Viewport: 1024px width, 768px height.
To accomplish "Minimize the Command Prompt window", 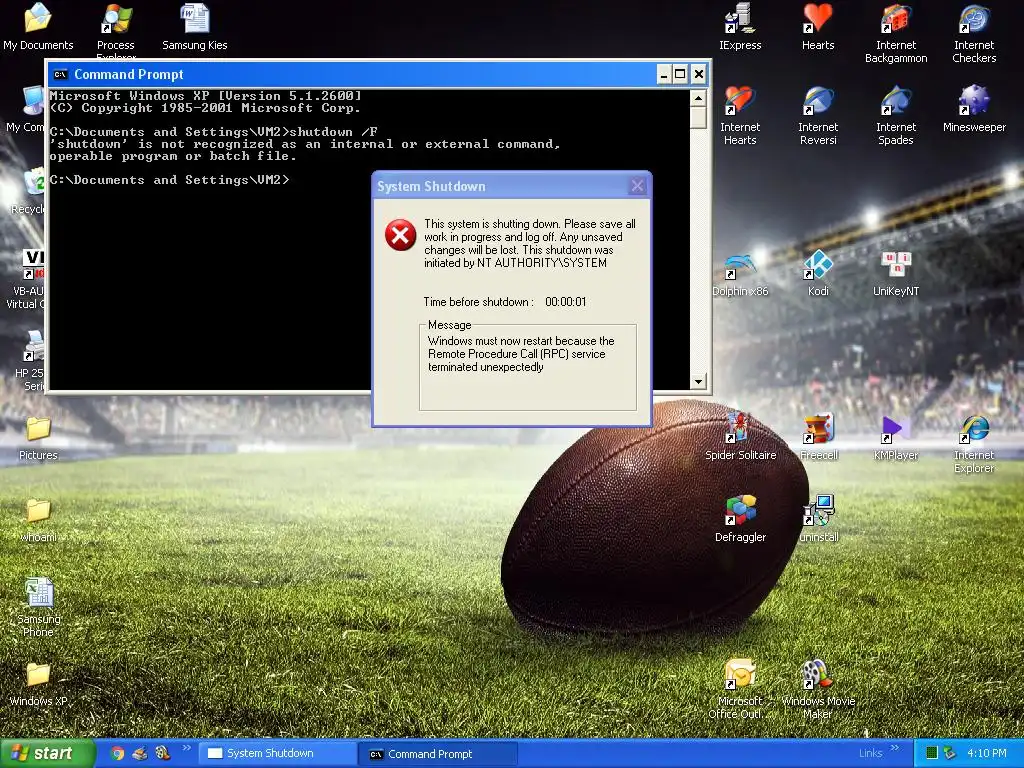I will [x=664, y=74].
